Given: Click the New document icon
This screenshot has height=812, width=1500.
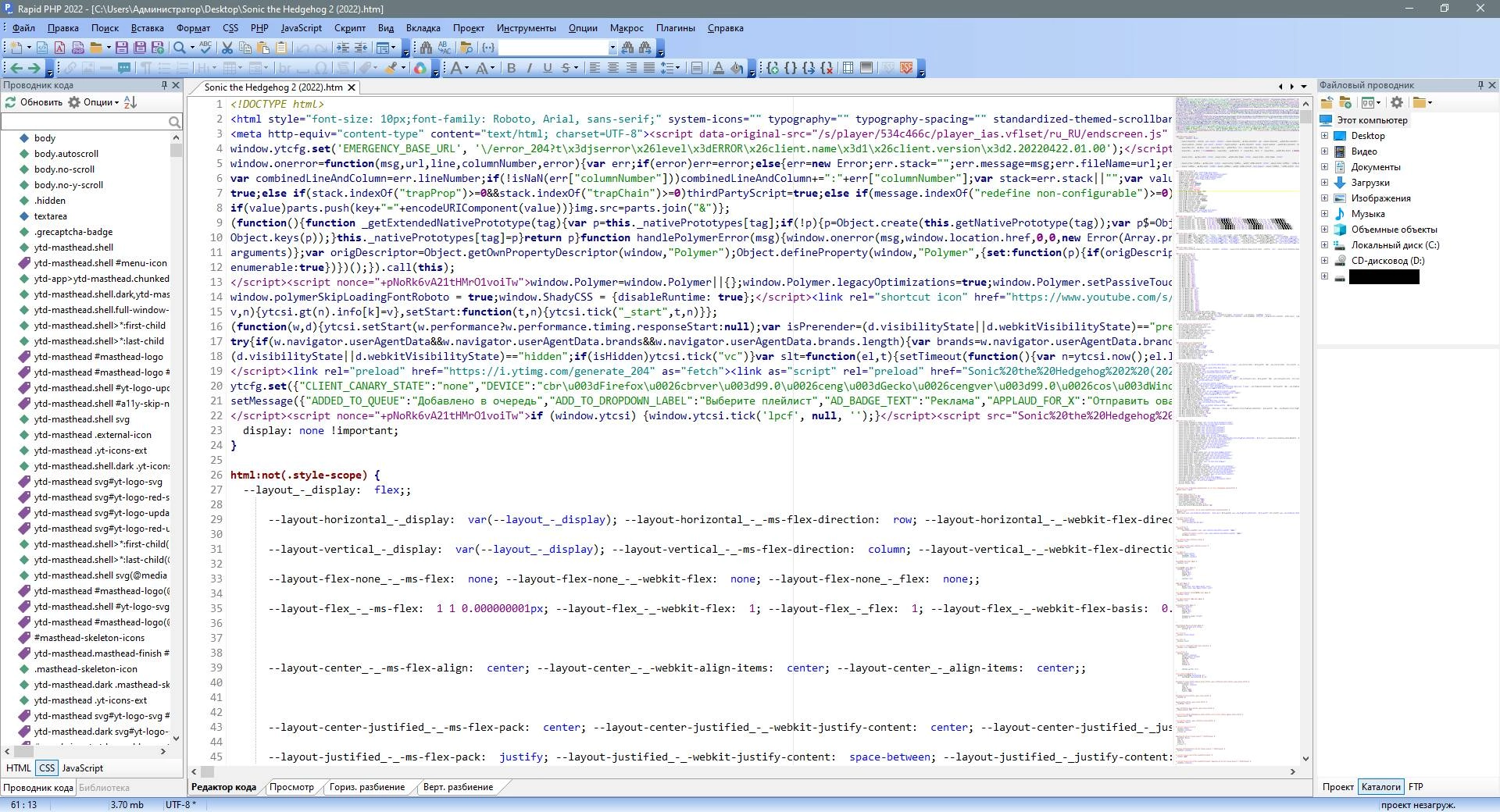Looking at the screenshot, I should 16,48.
